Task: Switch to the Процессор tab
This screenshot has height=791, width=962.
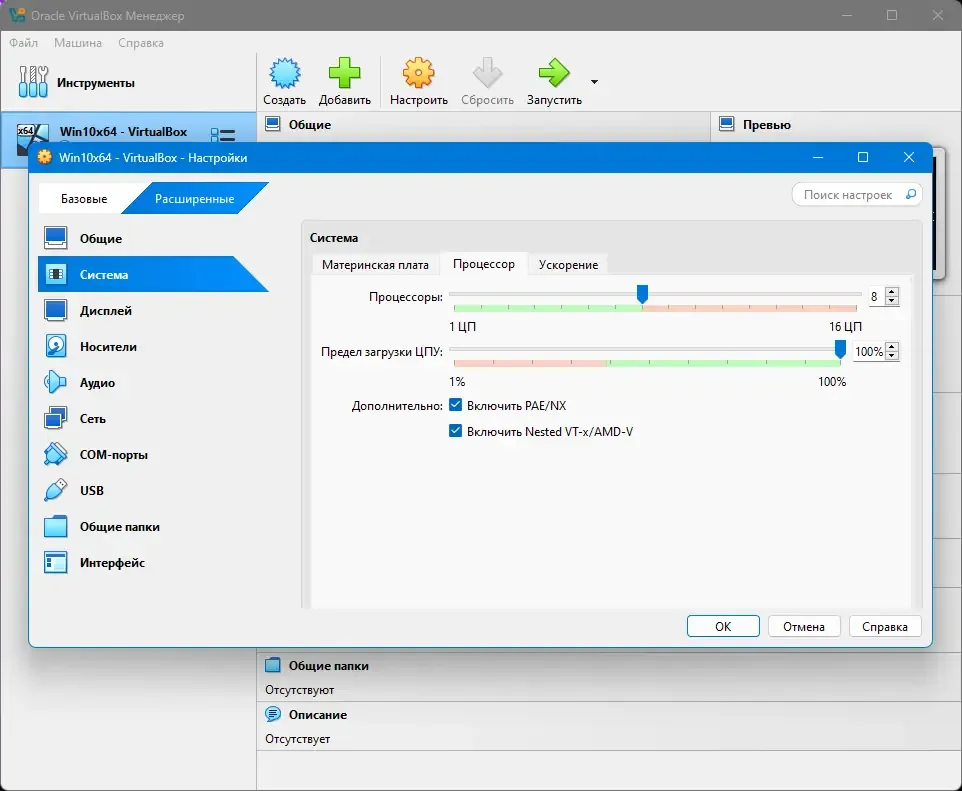Action: (x=483, y=264)
